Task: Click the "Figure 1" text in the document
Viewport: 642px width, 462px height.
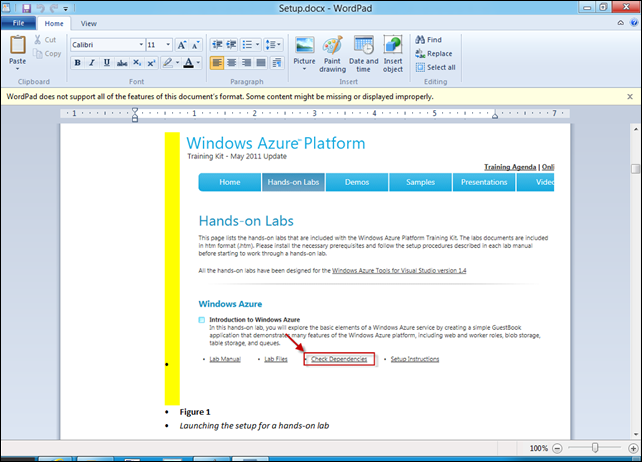Action: point(195,412)
